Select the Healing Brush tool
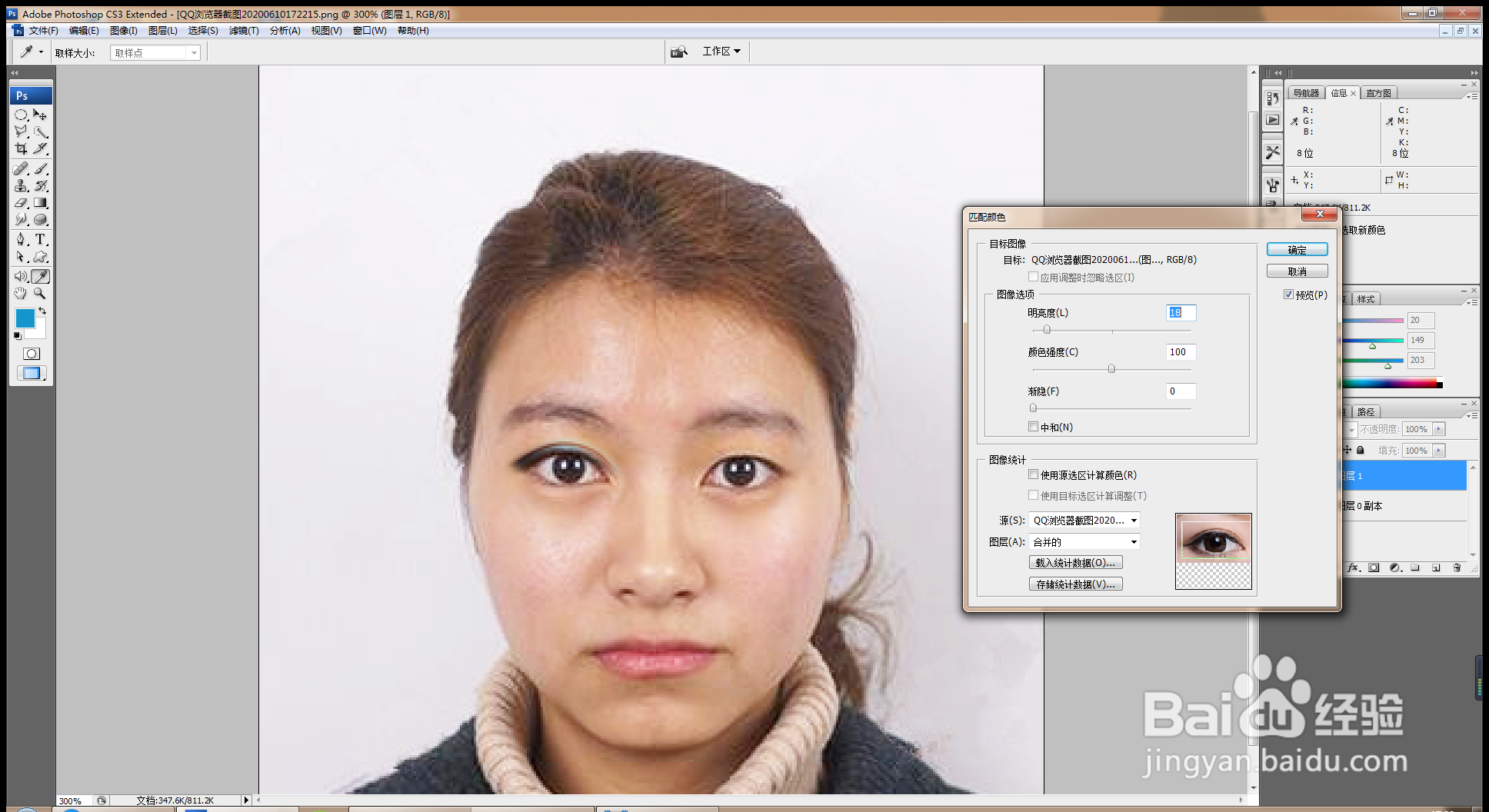 point(21,168)
